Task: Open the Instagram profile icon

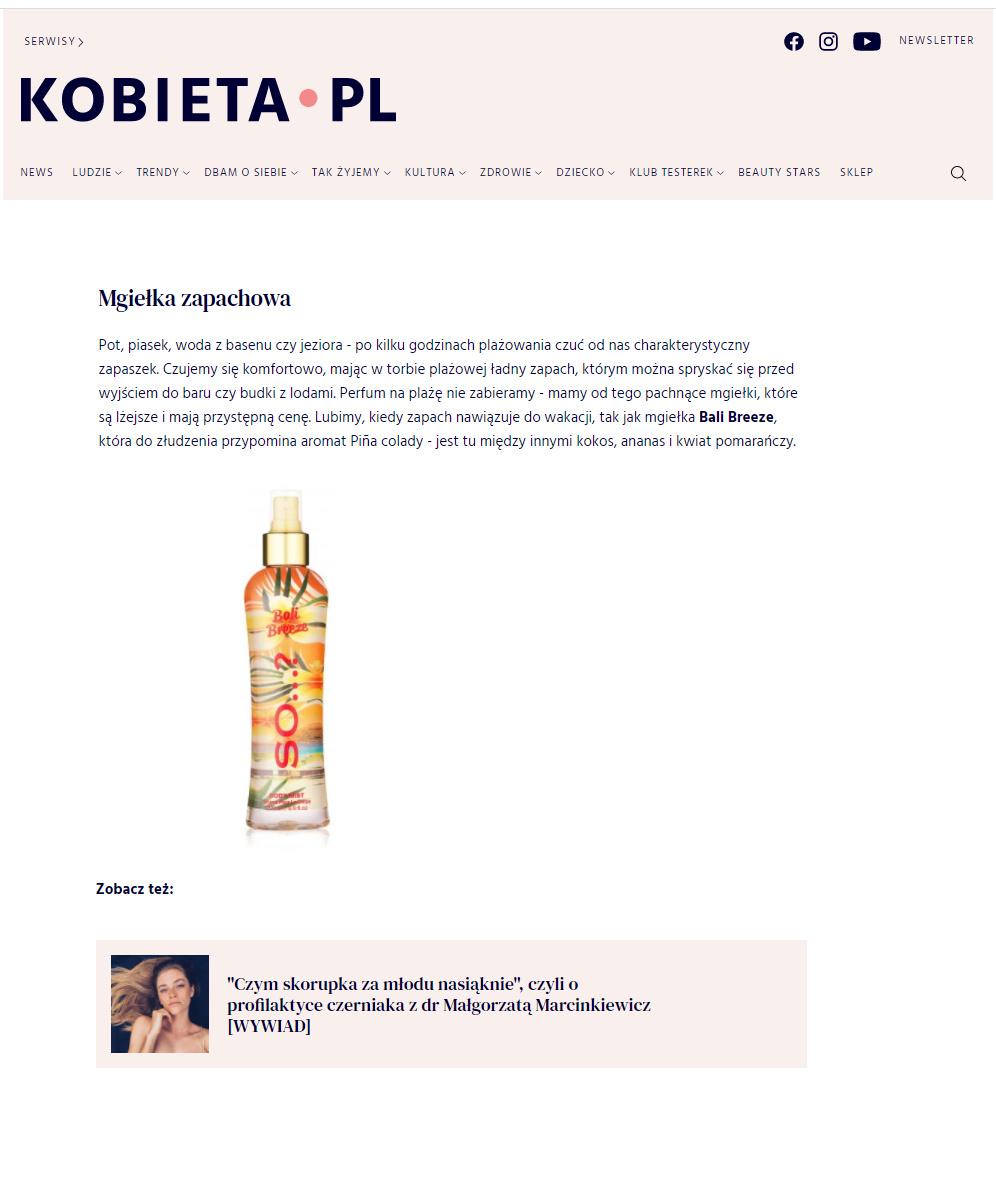Action: 828,42
